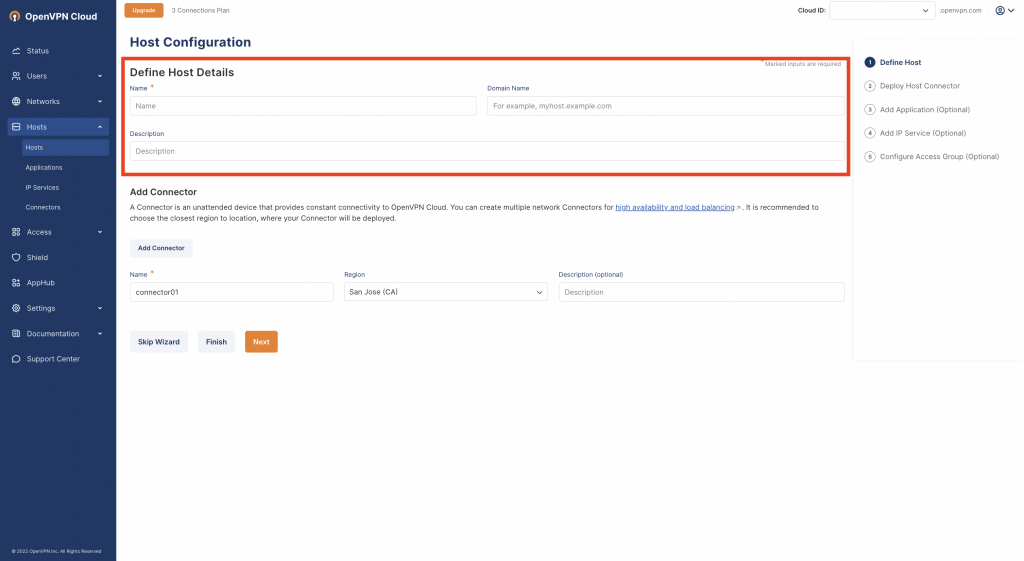Expand the Settings menu chevron
Viewport: 1024px width, 561px height.
[100, 308]
